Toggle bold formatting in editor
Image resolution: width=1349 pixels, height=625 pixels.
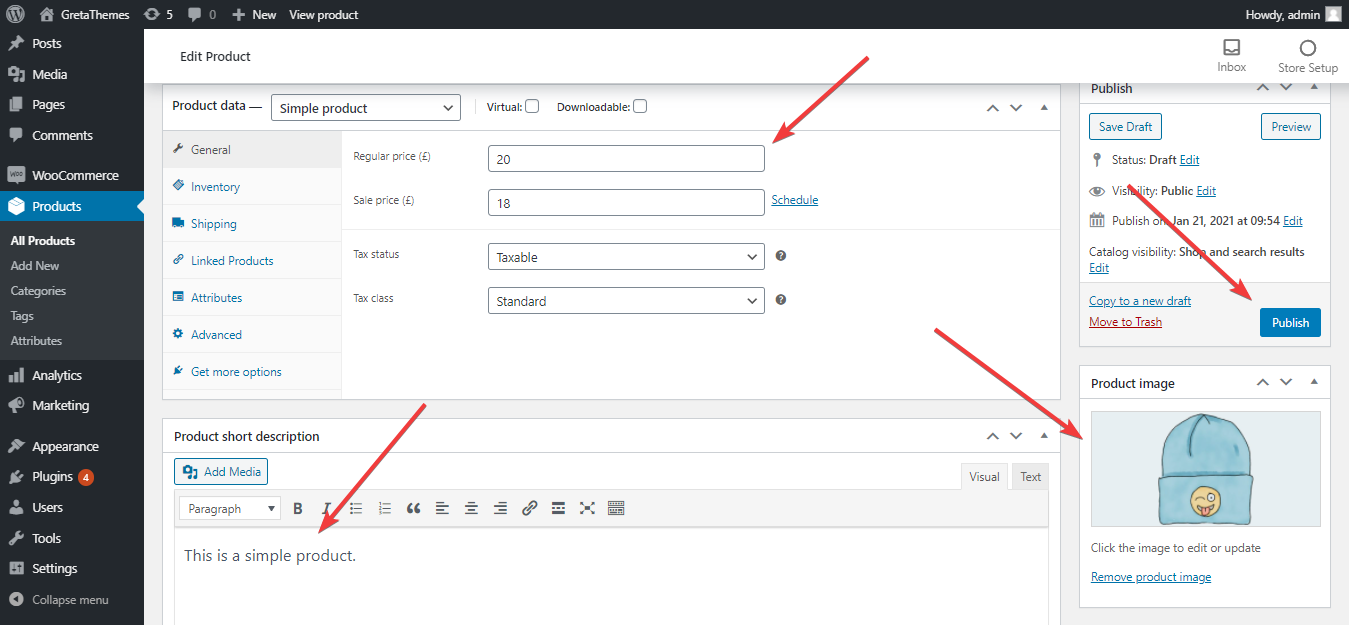[298, 508]
